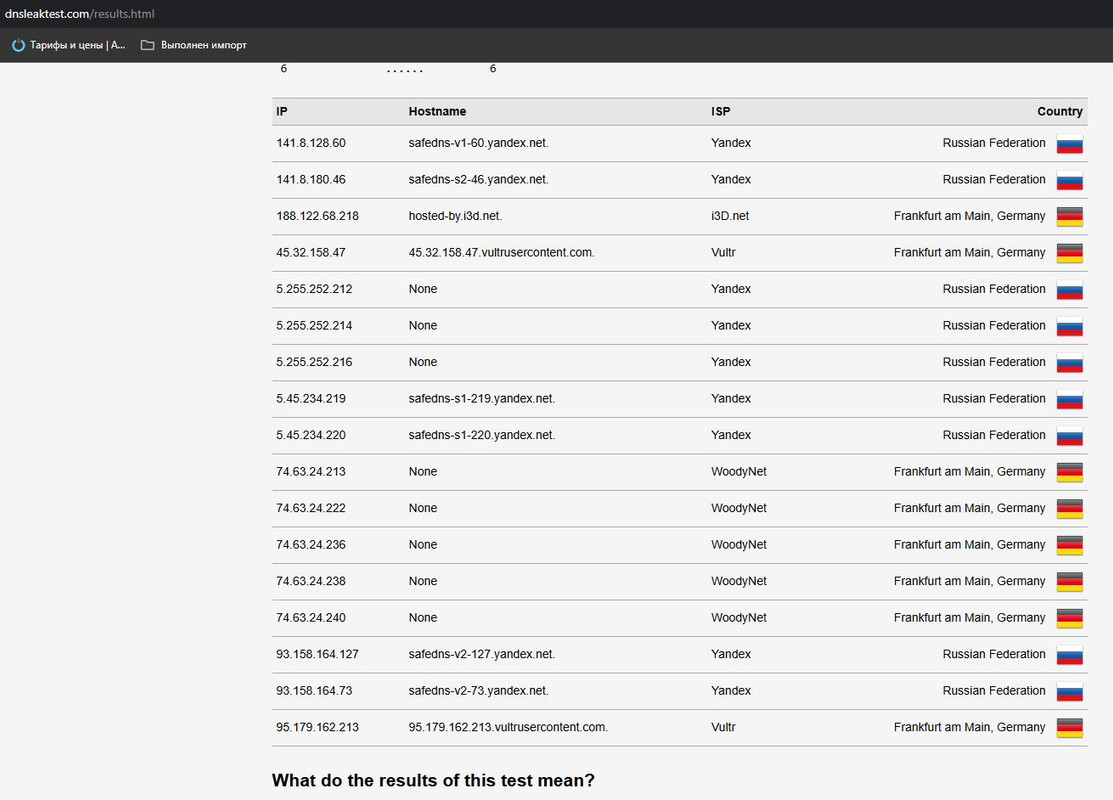
Task: Select the i3D.net ISP cell
Action: [730, 216]
